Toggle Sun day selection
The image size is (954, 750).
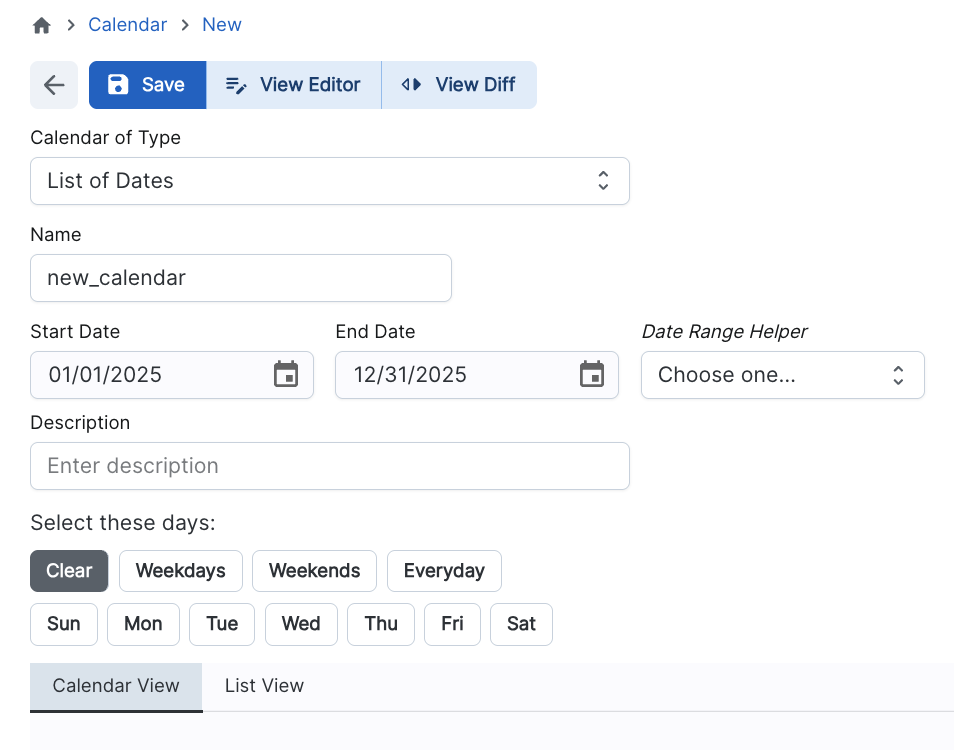click(x=63, y=624)
